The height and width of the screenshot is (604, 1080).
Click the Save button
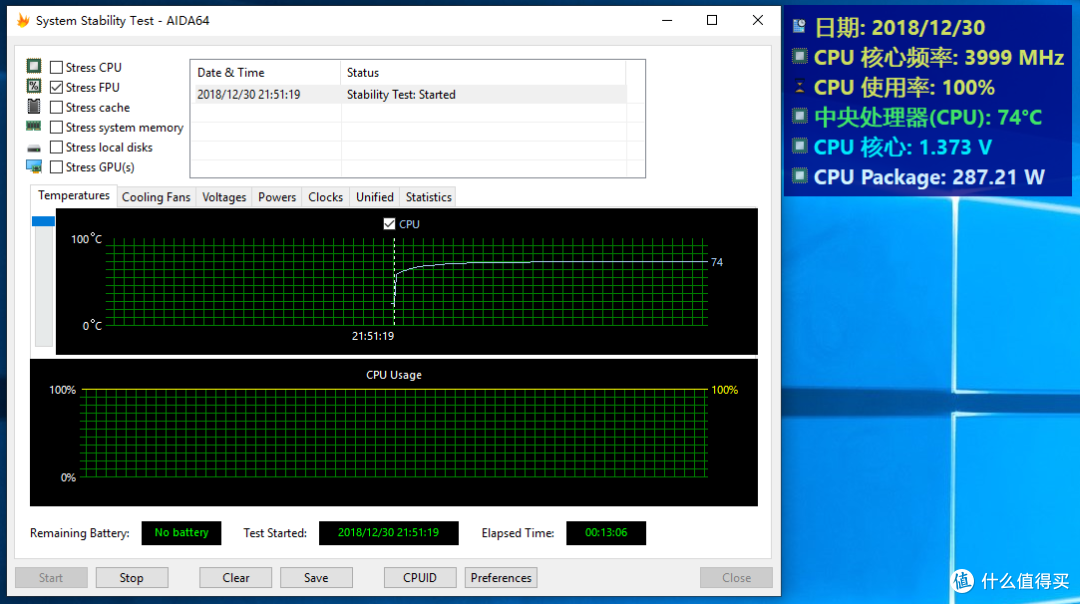click(x=316, y=578)
